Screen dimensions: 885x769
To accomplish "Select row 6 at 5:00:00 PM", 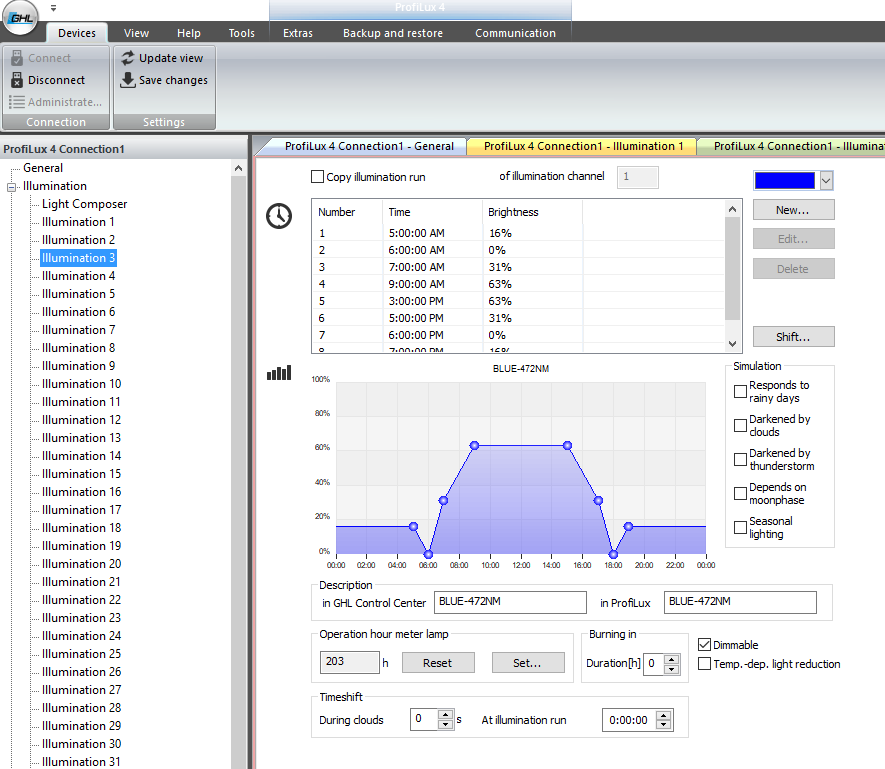I will [x=518, y=318].
